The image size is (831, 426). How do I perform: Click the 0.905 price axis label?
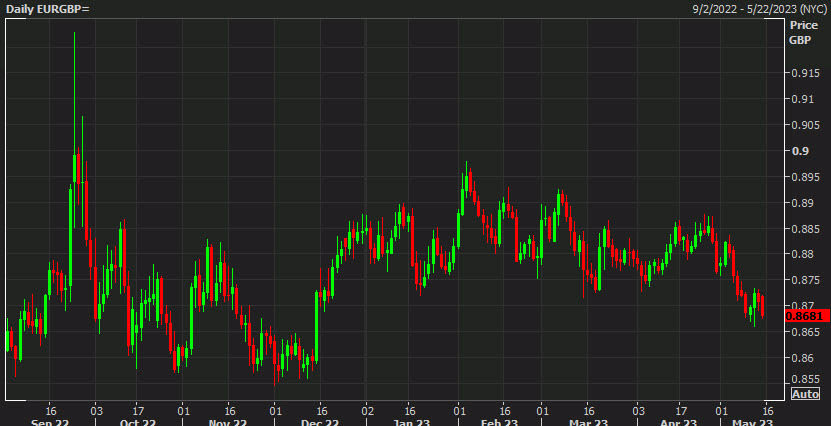click(806, 125)
